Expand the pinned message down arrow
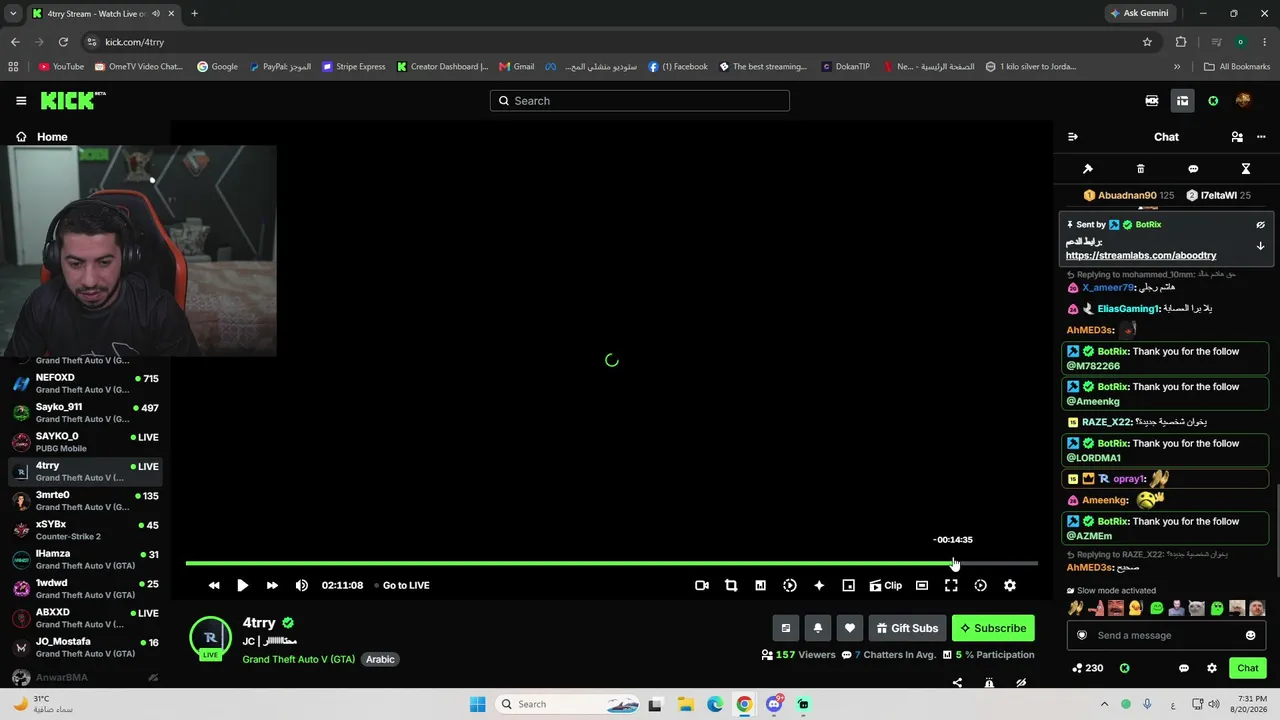The width and height of the screenshot is (1280, 720). point(1261,246)
